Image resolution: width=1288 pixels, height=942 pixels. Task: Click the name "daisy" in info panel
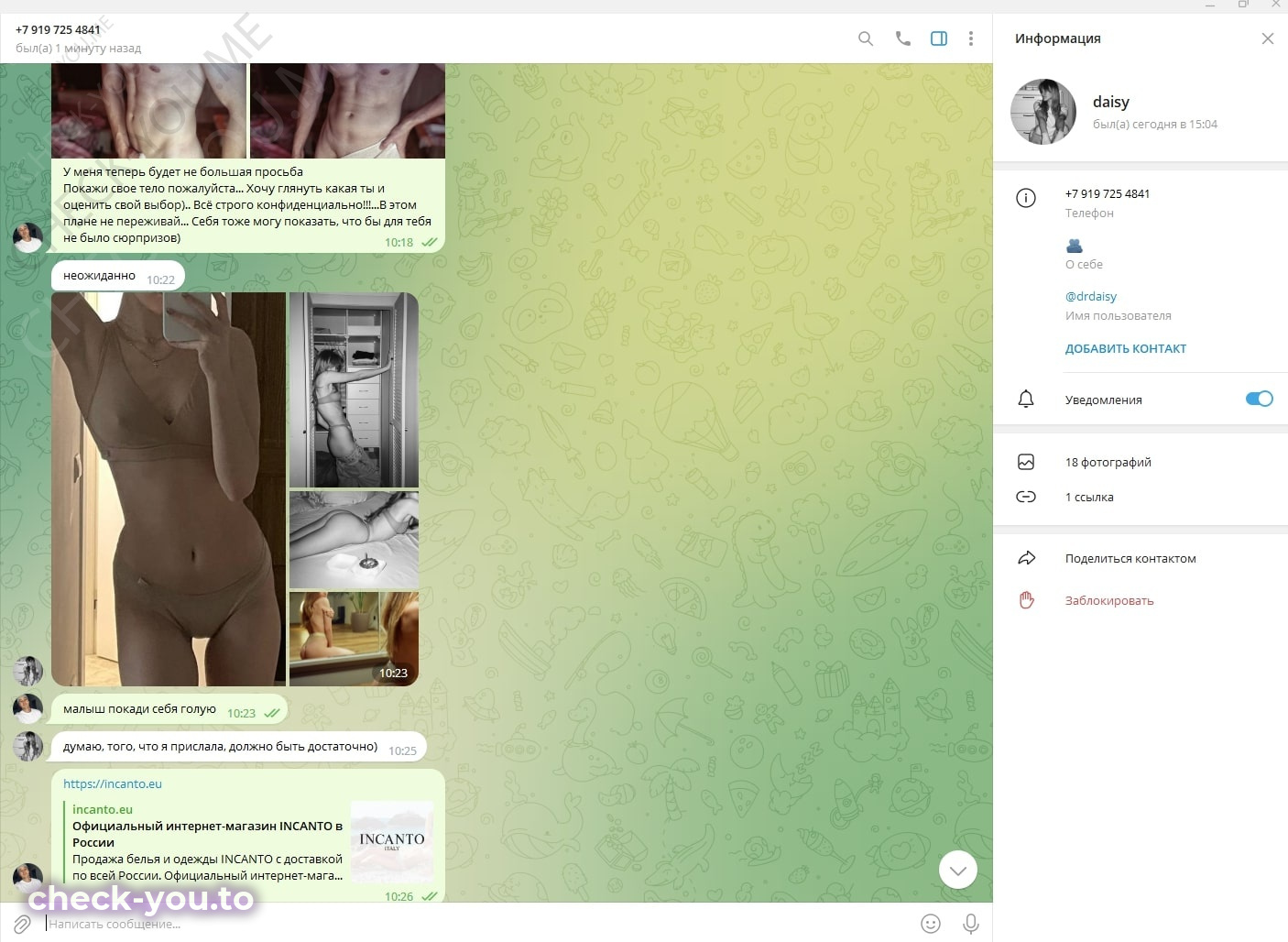click(1111, 102)
